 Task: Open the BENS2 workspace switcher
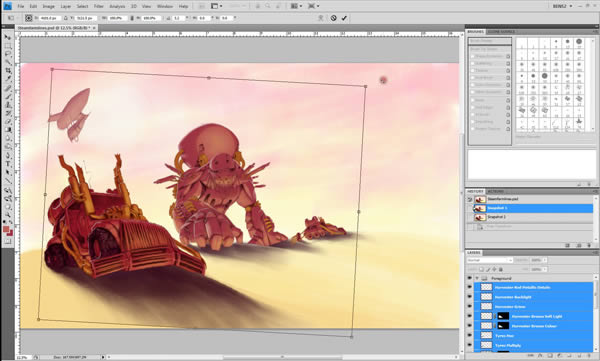coord(562,6)
